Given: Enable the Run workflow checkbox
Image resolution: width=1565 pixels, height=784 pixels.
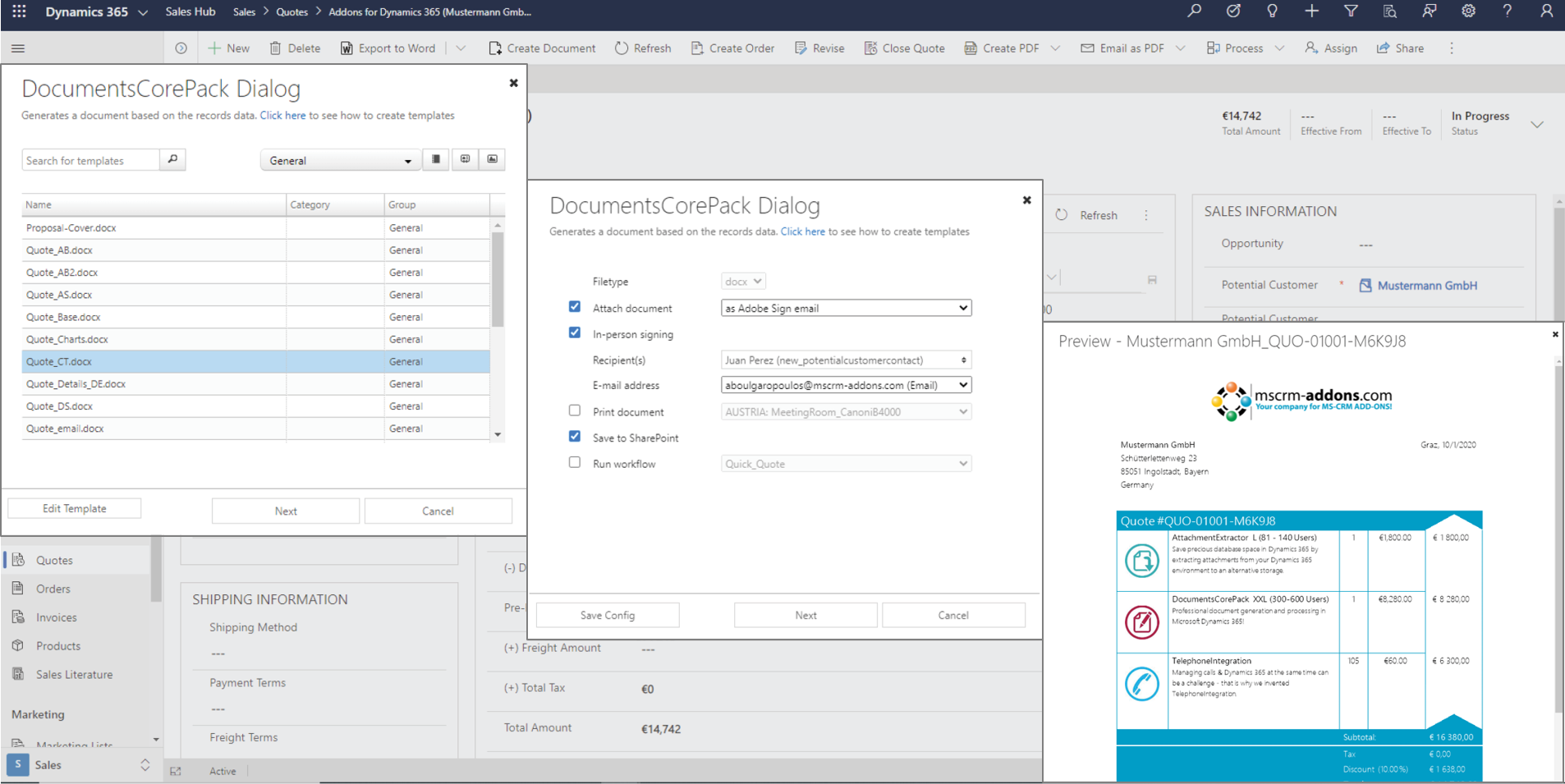Looking at the screenshot, I should [x=575, y=463].
